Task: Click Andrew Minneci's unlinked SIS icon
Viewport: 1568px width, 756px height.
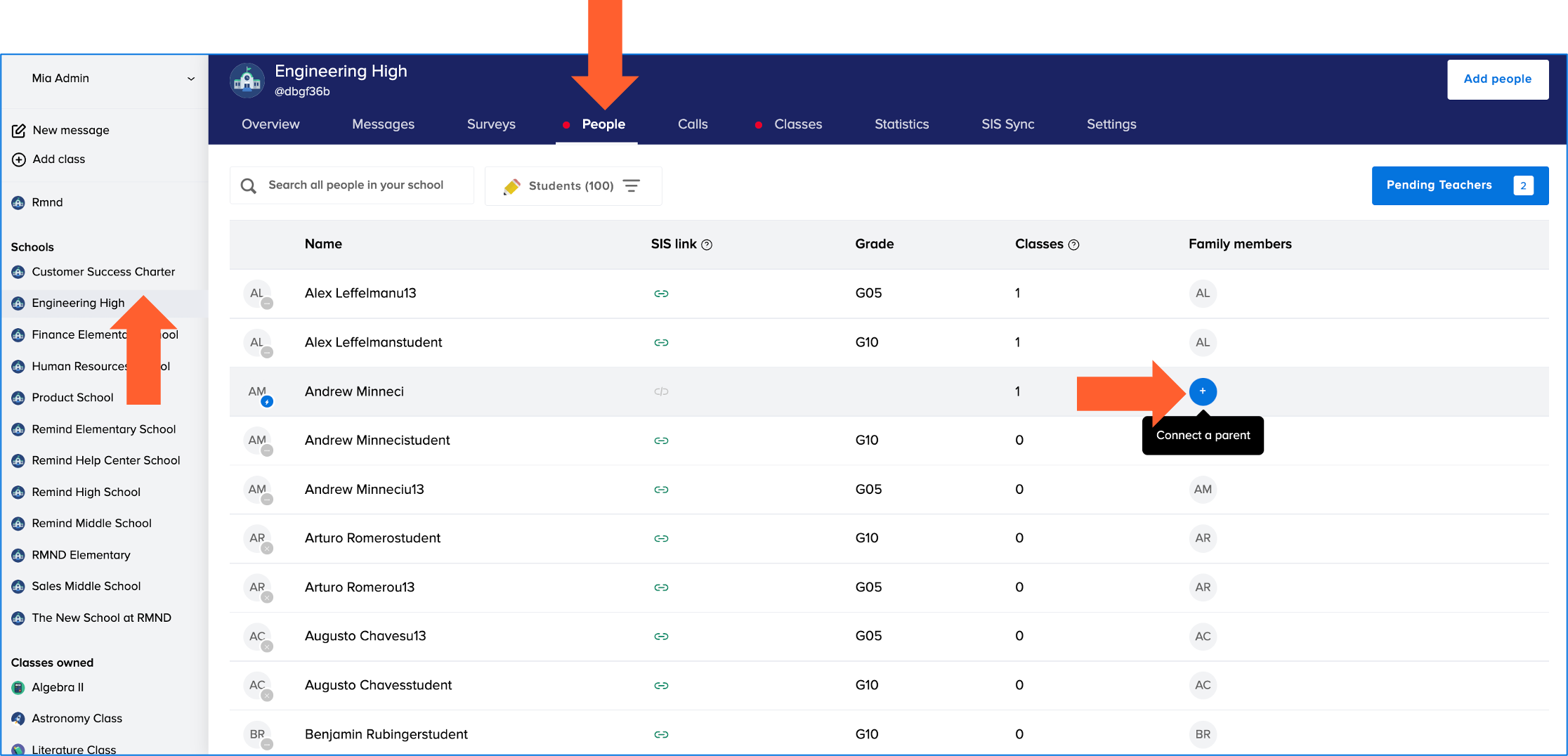Action: pyautogui.click(x=660, y=391)
